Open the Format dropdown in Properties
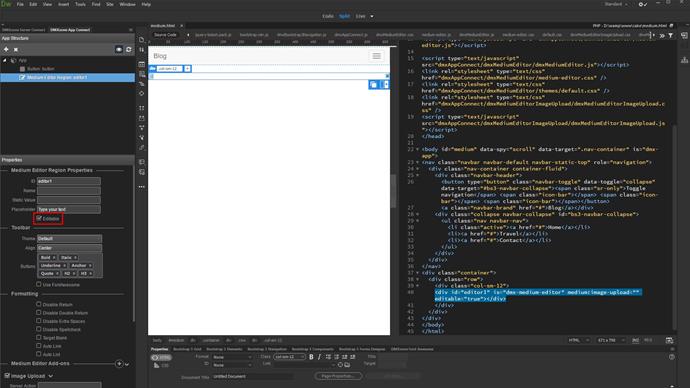 click(232, 357)
